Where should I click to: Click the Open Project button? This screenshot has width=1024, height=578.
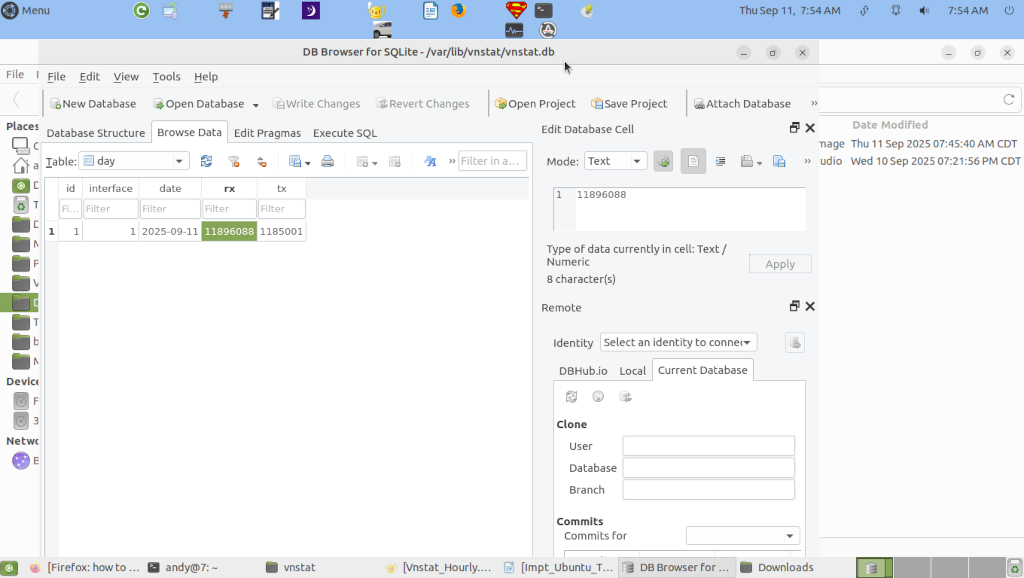tap(535, 104)
